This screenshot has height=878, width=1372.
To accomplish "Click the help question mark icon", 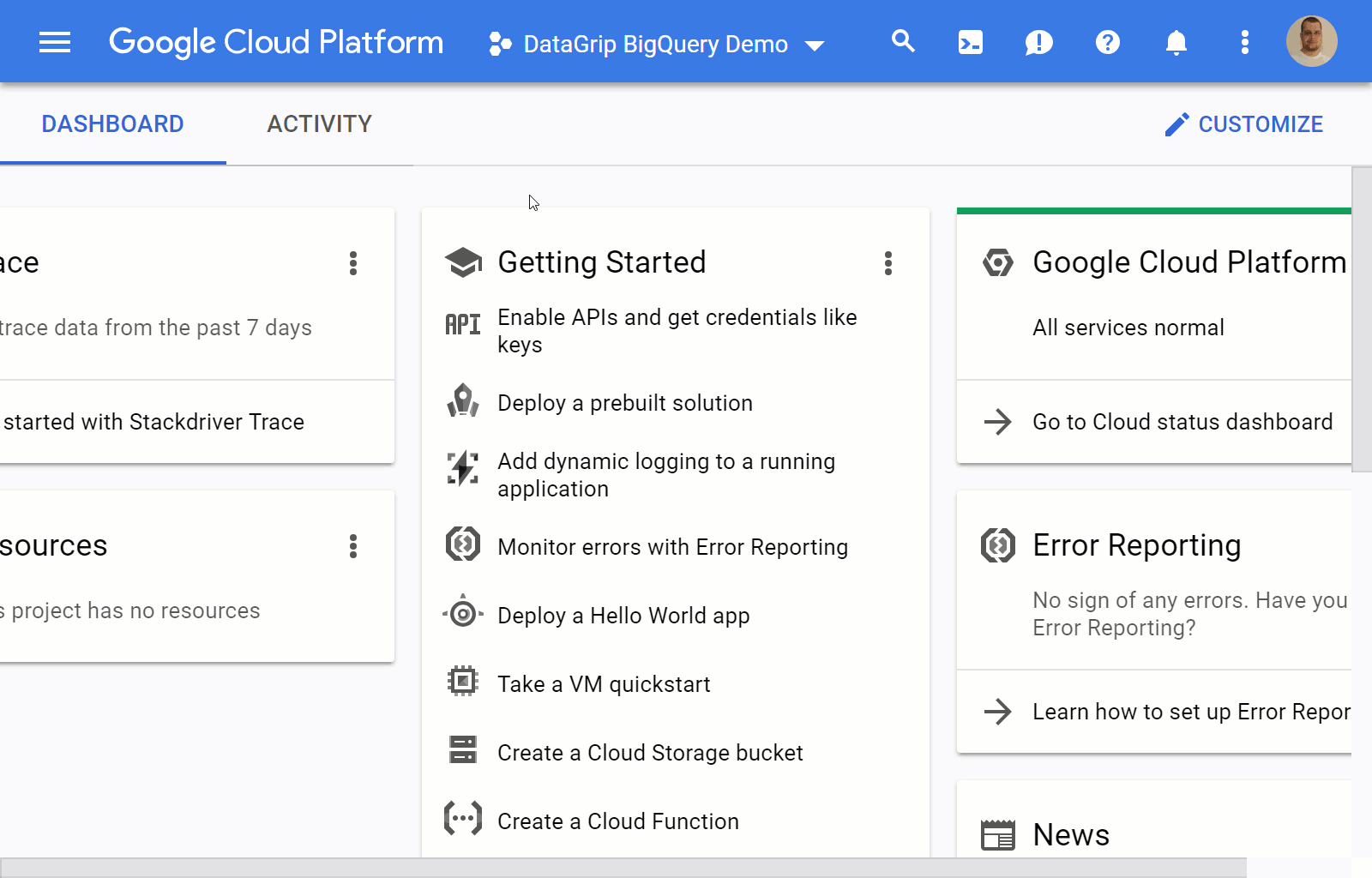I will (x=1107, y=42).
